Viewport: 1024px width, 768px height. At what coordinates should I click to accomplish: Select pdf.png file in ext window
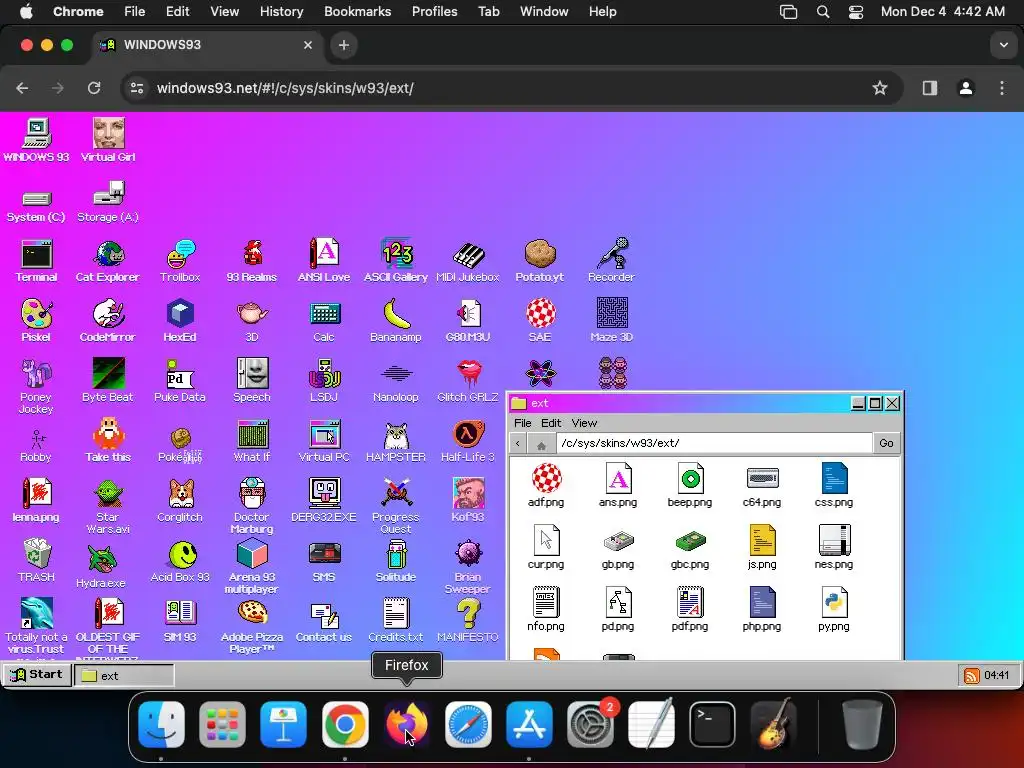click(x=690, y=609)
